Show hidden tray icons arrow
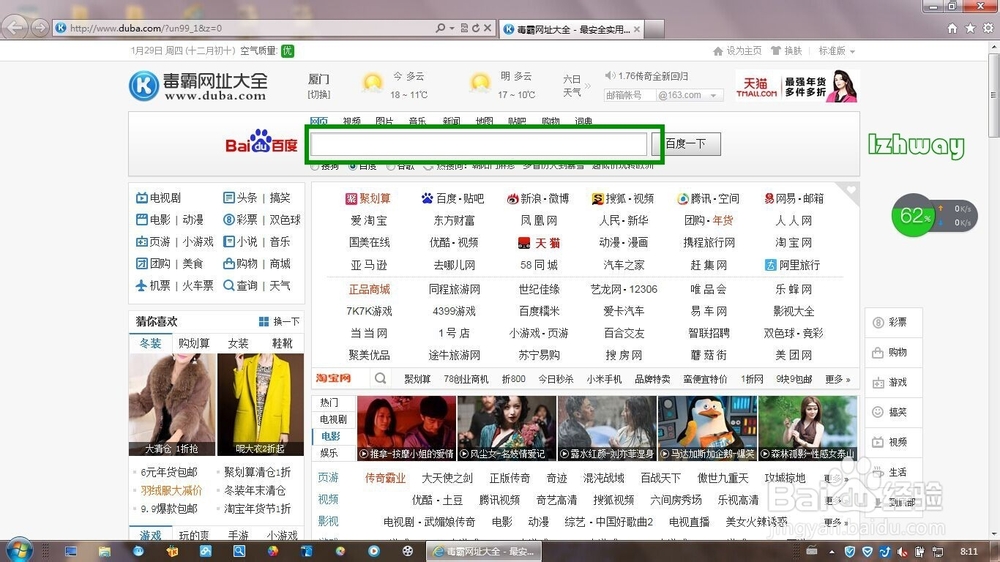The width and height of the screenshot is (1000, 562). [832, 551]
